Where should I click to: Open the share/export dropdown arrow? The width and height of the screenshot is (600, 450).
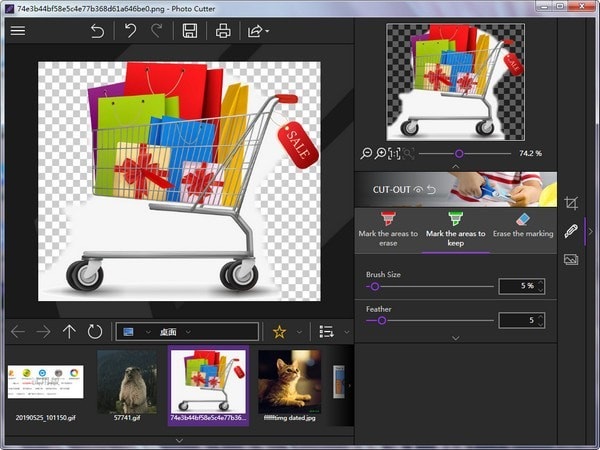(267, 32)
